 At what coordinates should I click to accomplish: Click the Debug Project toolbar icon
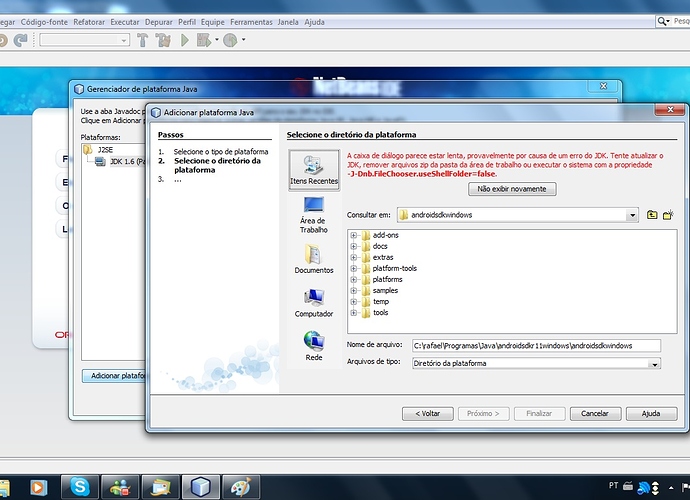point(203,40)
